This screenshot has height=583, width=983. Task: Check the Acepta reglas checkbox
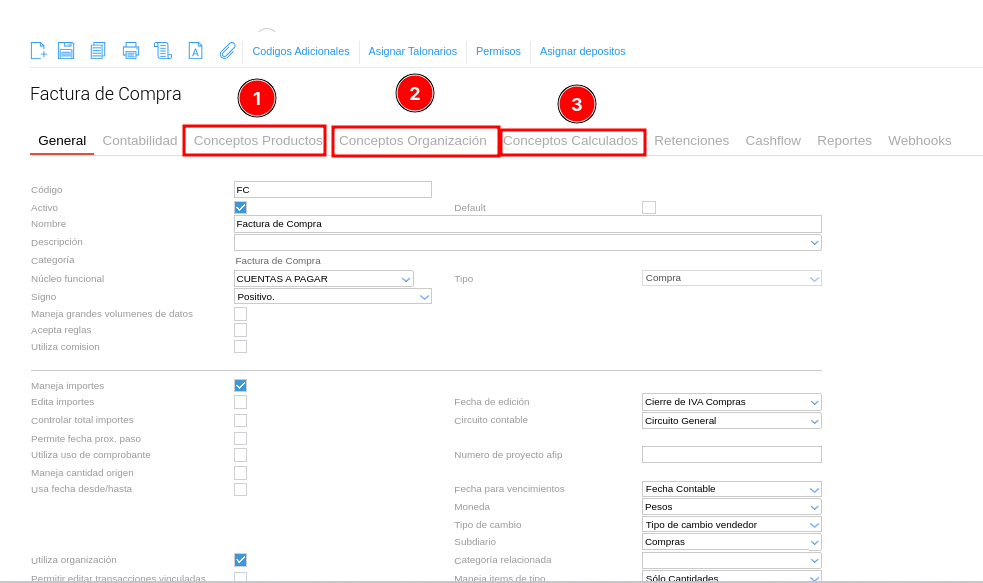coord(240,330)
